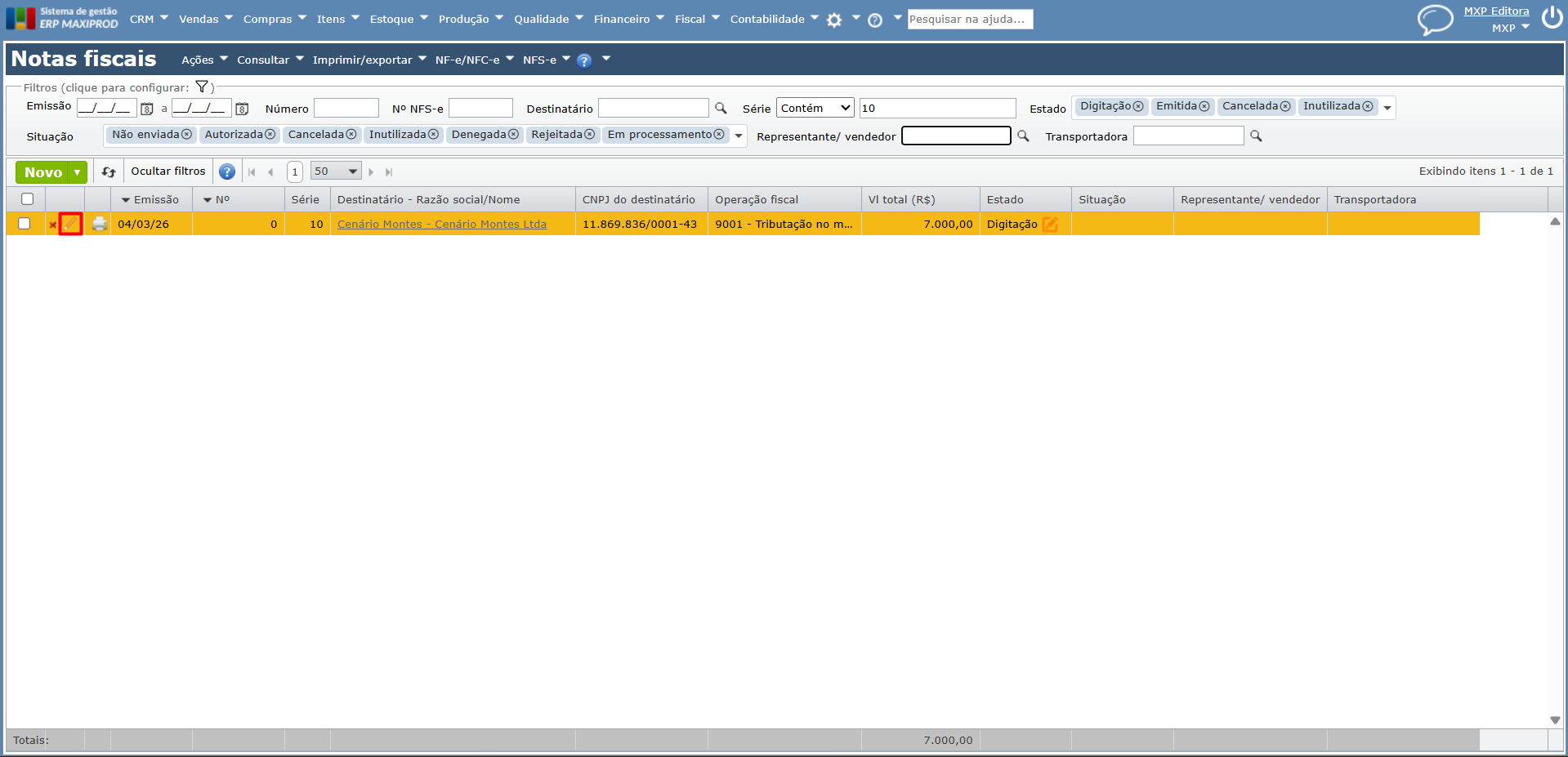
Task: Open the Fiscal menu
Action: pos(697,19)
